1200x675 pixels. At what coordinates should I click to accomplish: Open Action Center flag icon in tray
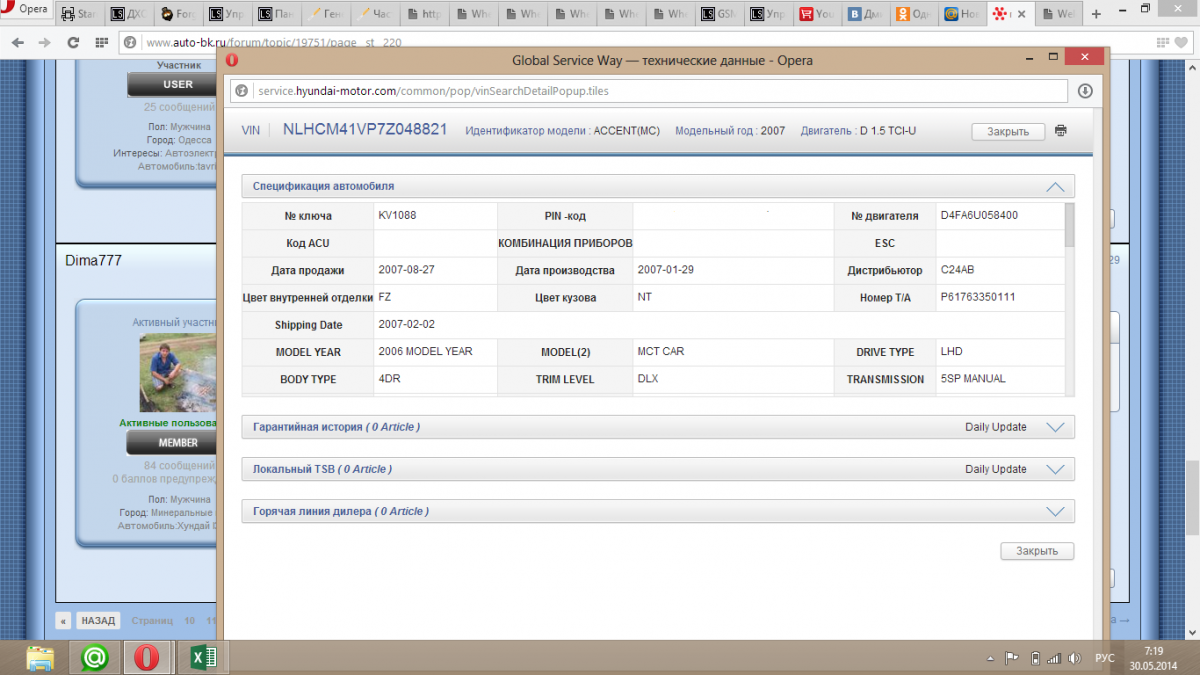click(x=1011, y=658)
